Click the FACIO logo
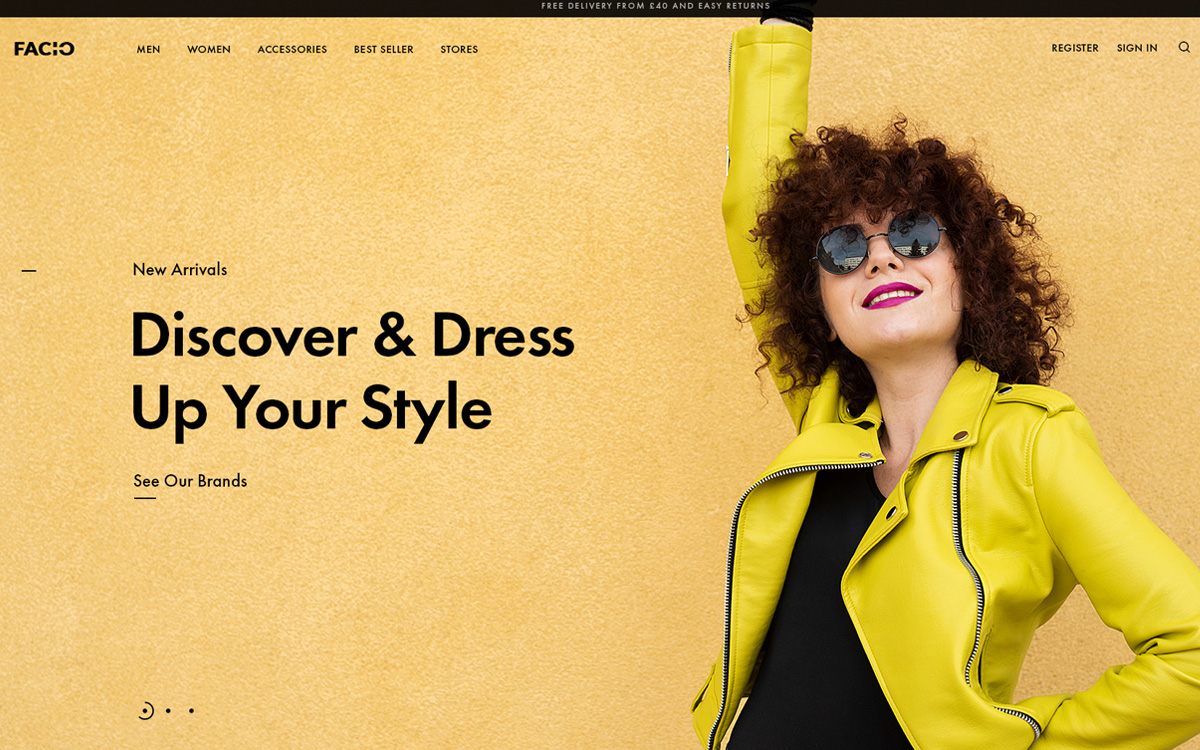Viewport: 1200px width, 750px height. click(44, 48)
